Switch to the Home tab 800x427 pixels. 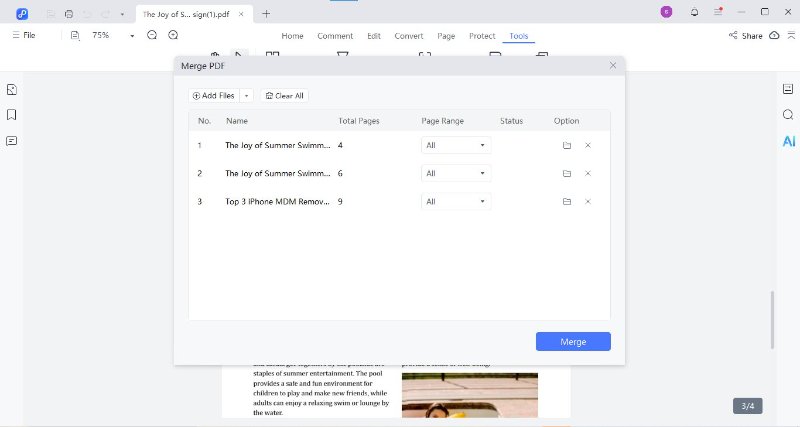(292, 36)
